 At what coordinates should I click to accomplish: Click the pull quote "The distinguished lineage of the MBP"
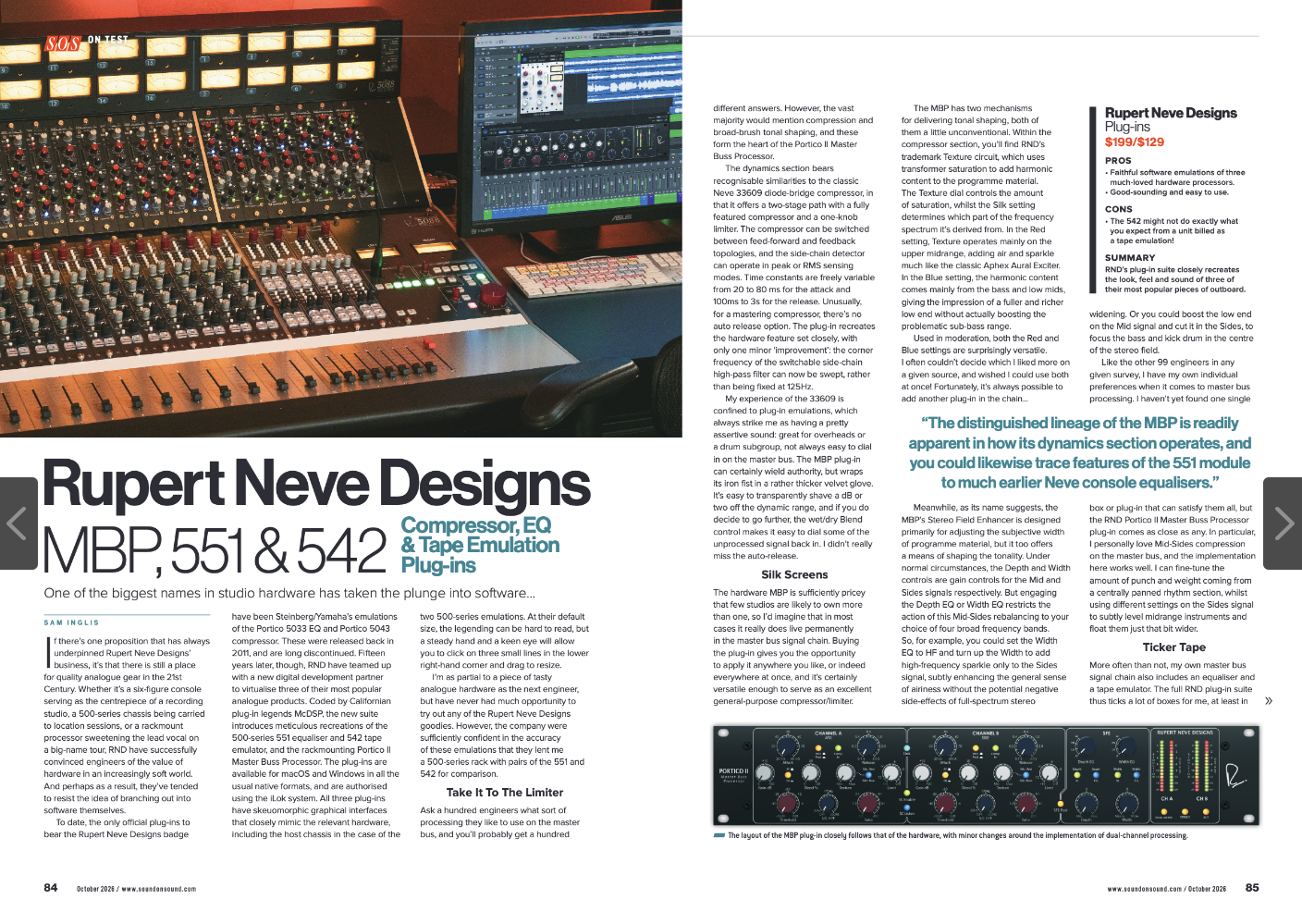1080,452
